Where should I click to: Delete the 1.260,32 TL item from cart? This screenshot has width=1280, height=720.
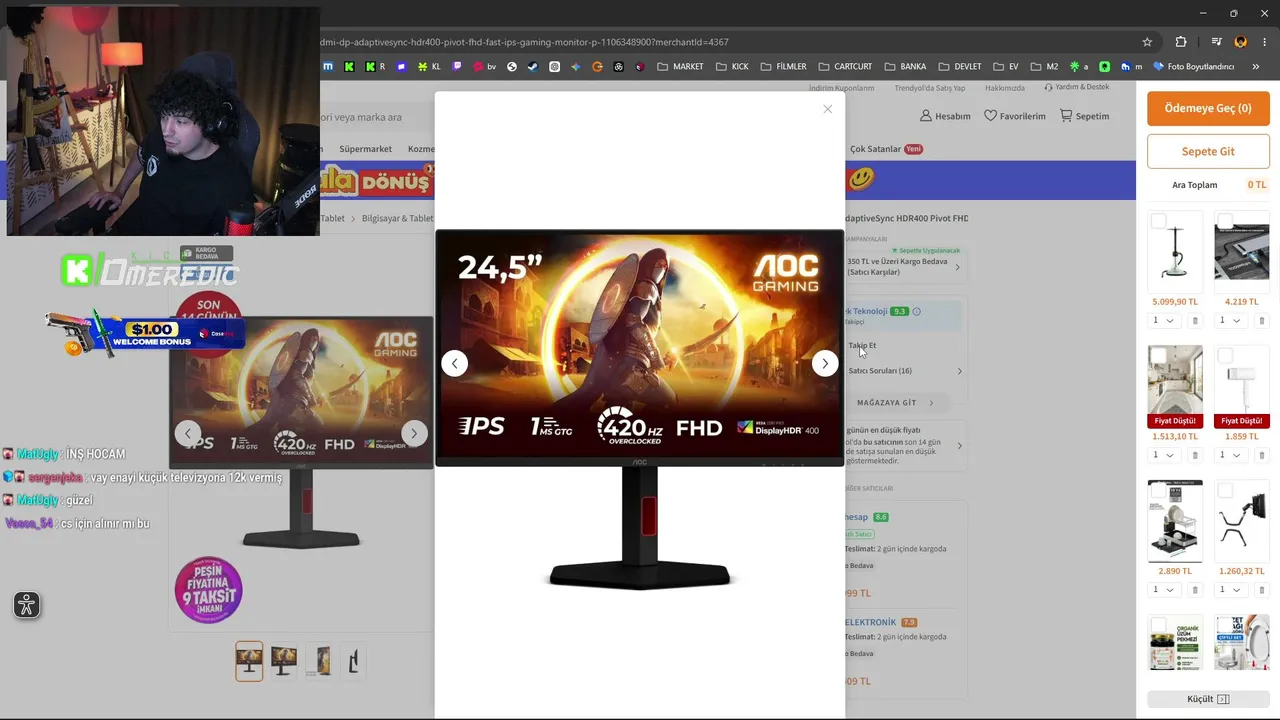click(1262, 590)
